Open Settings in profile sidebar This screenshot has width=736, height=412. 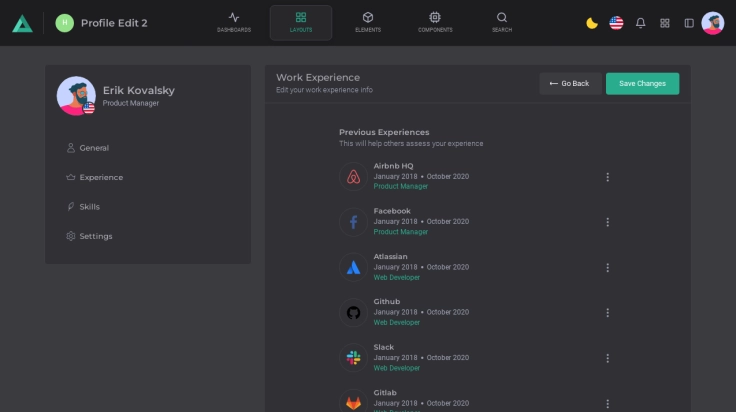pos(95,236)
